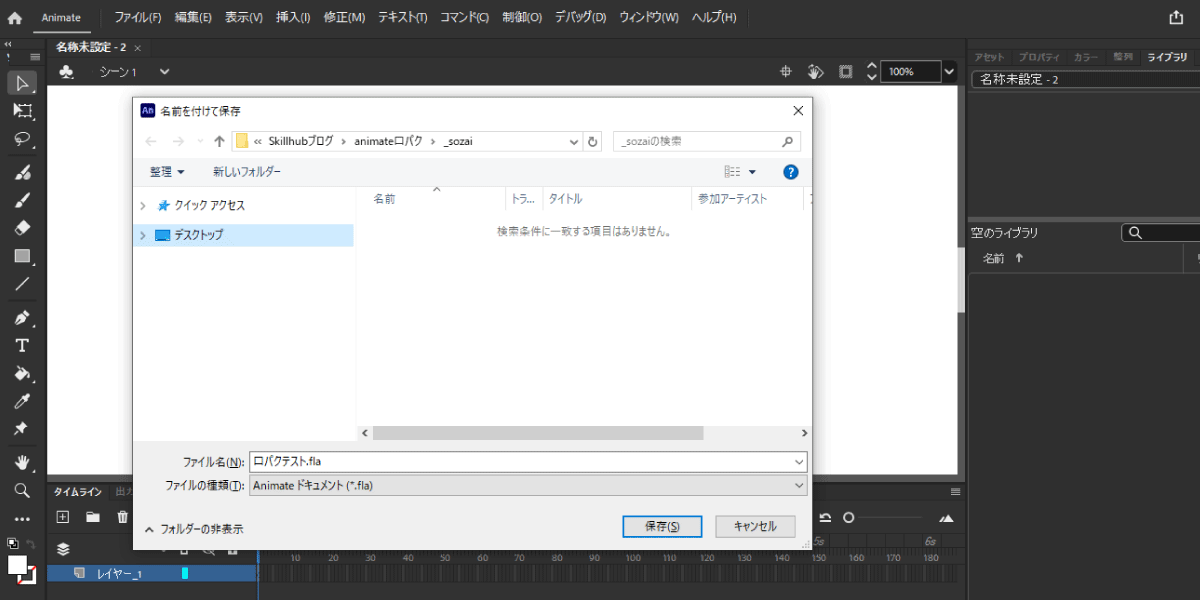1200x600 pixels.
Task: Select the Eyedropper tool
Action: pyautogui.click(x=22, y=401)
